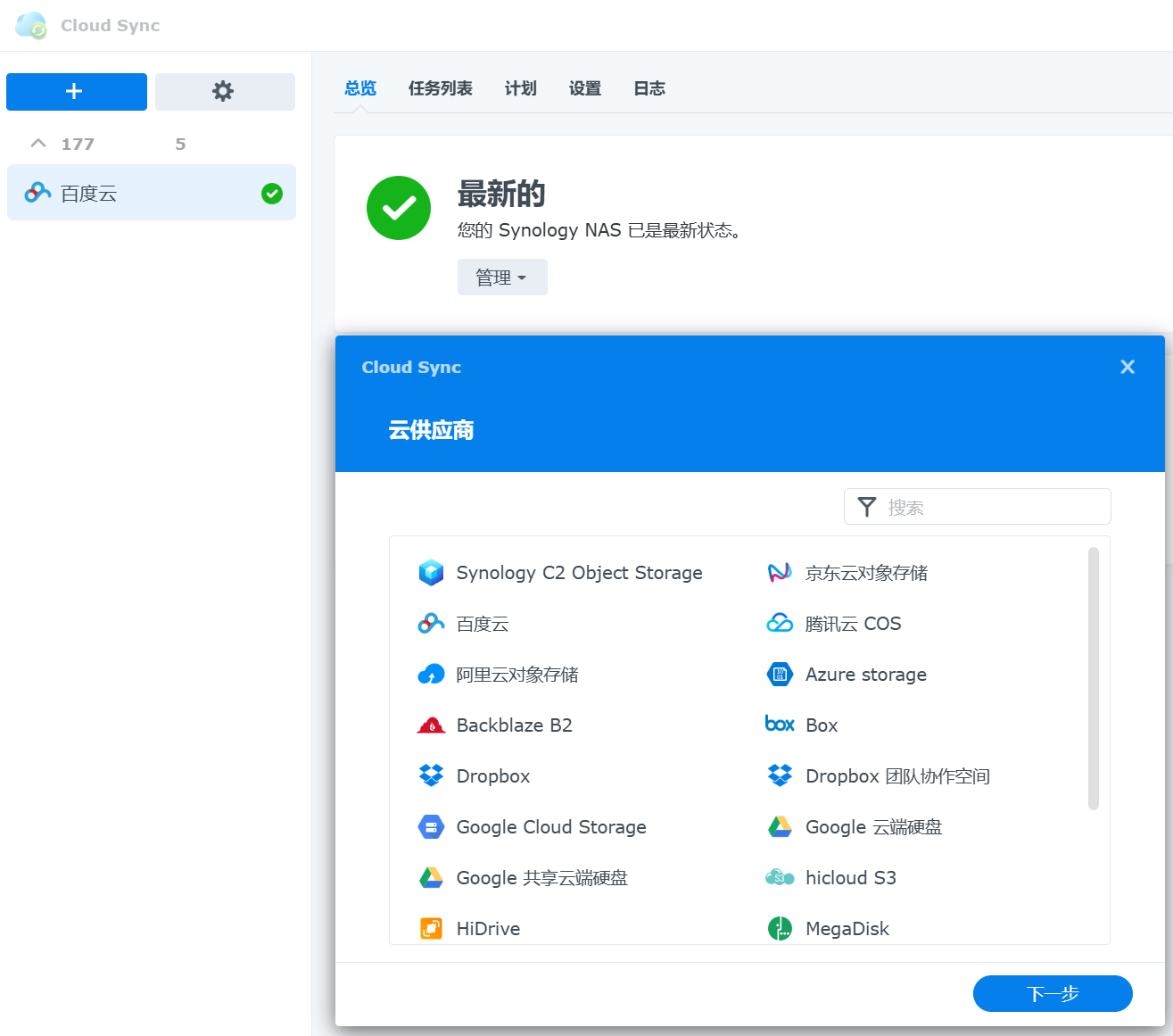1173x1036 pixels.
Task: Open the gear settings button in sidebar
Action: coord(225,91)
